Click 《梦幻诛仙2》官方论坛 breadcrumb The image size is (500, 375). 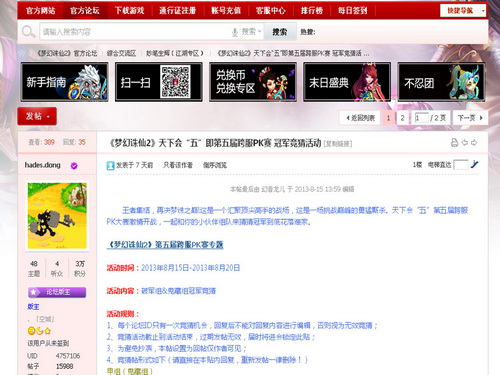tap(67, 53)
